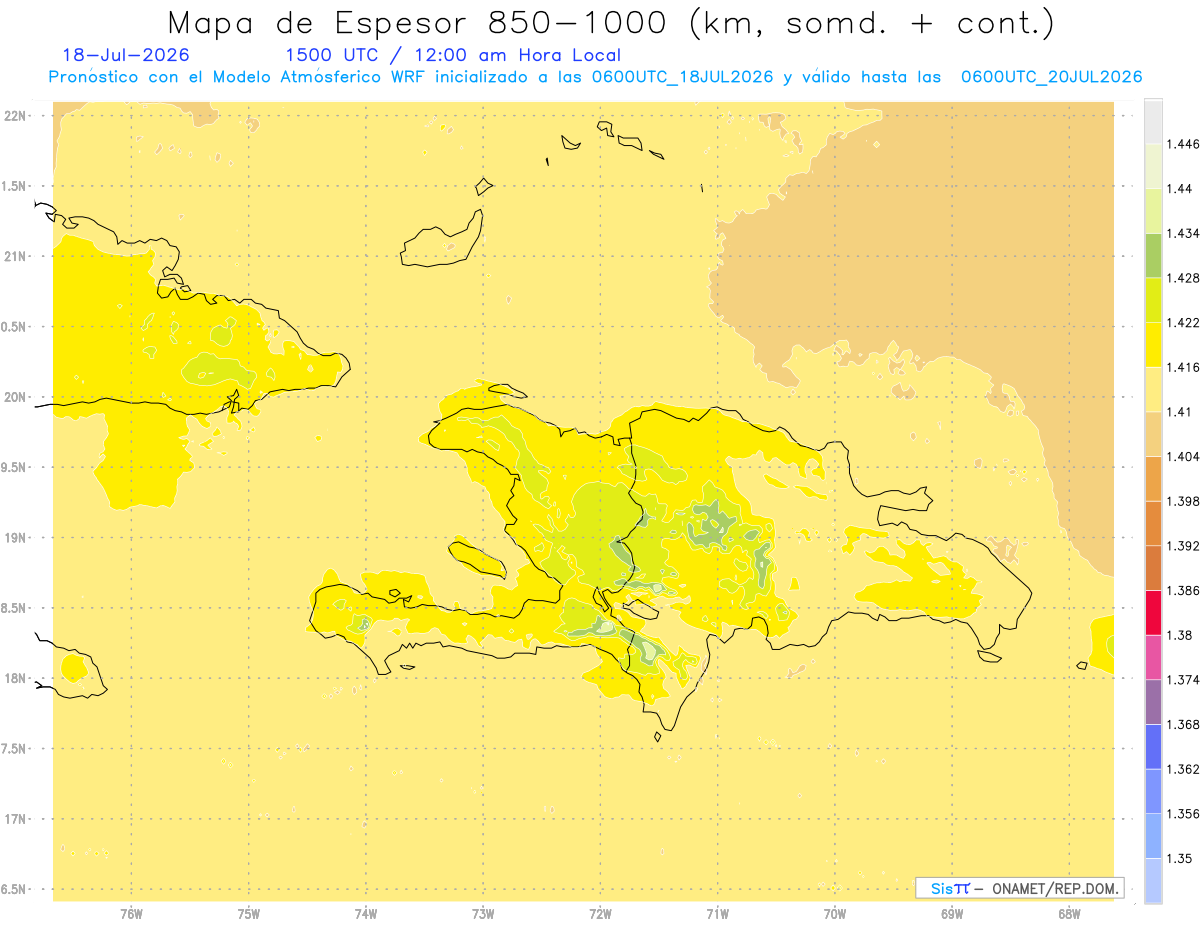Screen dimensions: 1200x927
Task: Select the 72W longitude axis label
Action: pyautogui.click(x=600, y=912)
